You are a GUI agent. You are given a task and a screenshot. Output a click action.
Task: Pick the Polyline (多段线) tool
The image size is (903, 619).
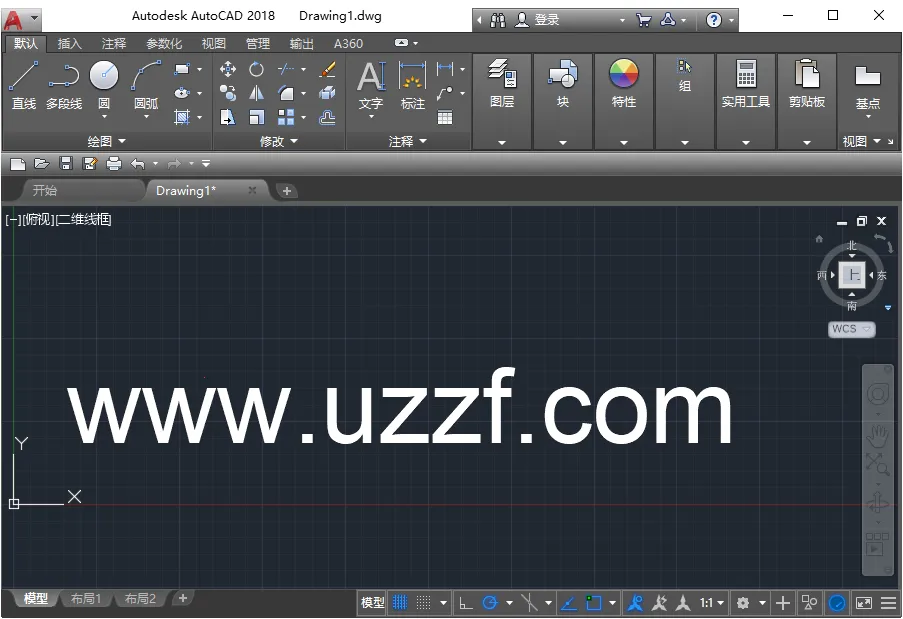tap(64, 83)
